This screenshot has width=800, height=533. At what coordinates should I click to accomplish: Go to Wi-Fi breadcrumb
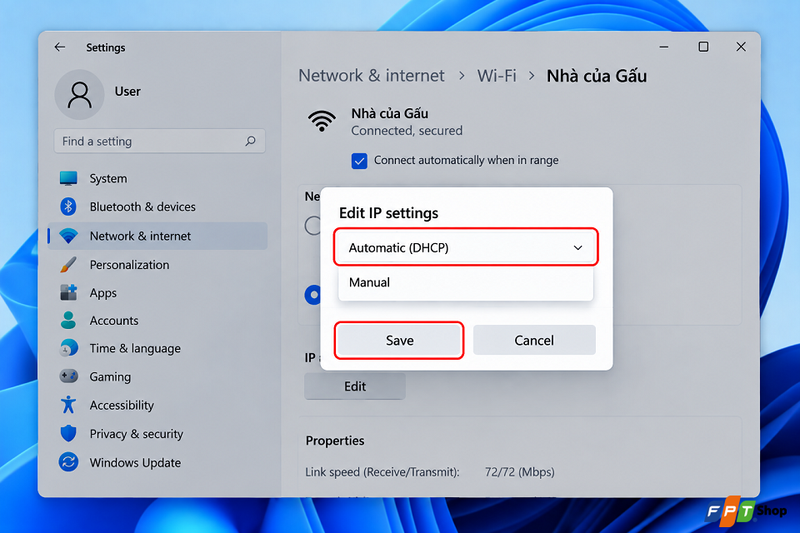[496, 75]
